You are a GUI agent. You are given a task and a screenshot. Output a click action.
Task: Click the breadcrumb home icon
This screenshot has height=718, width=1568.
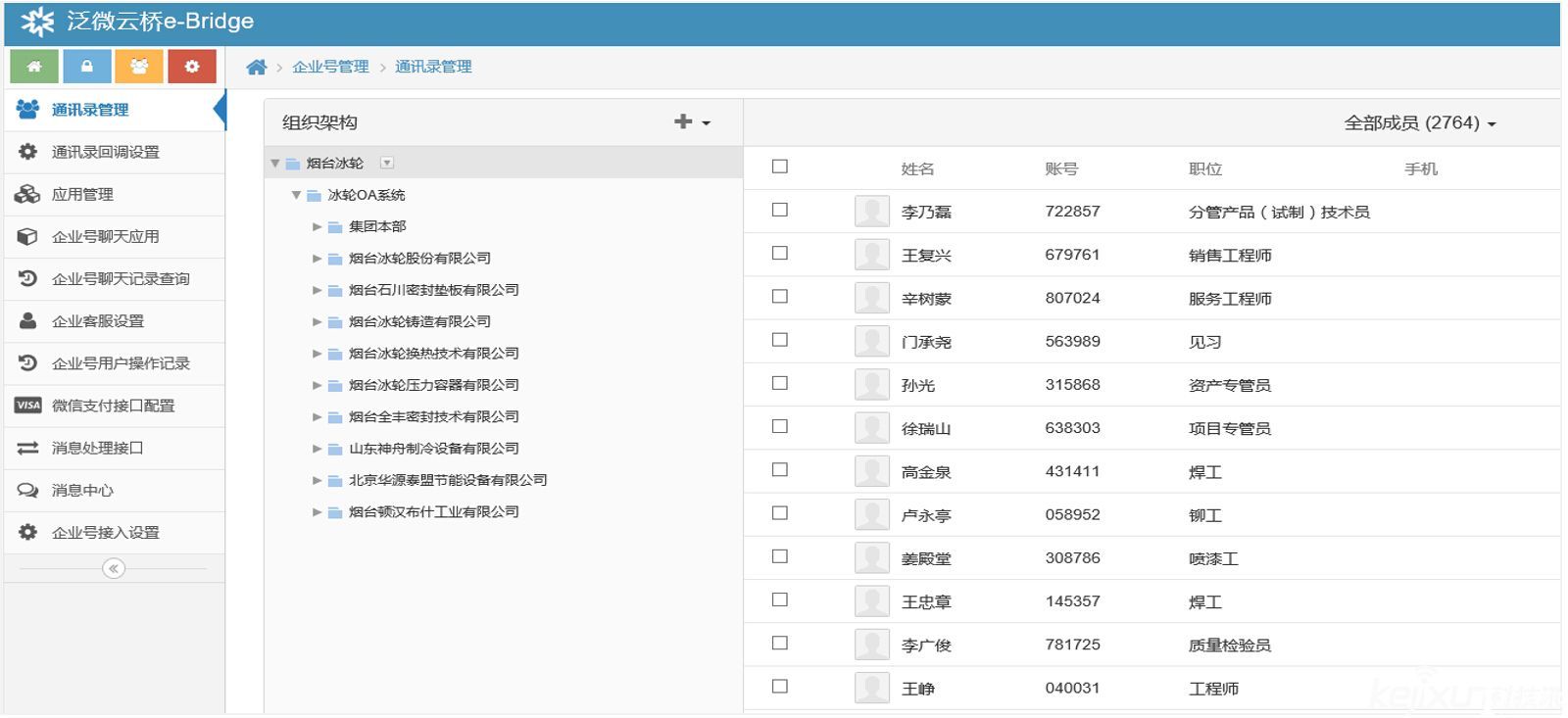257,68
